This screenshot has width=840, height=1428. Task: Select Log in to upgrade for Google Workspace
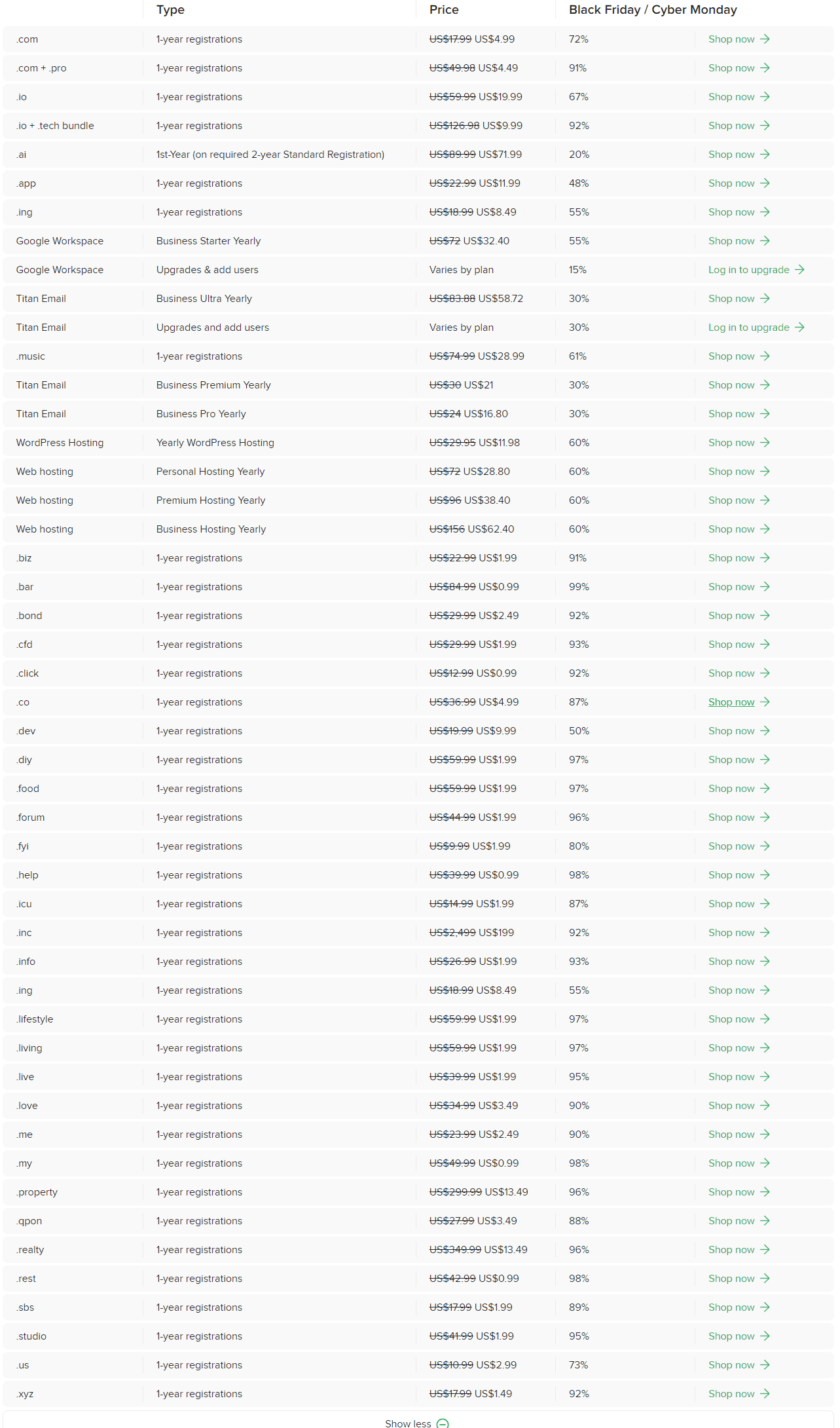tap(749, 270)
